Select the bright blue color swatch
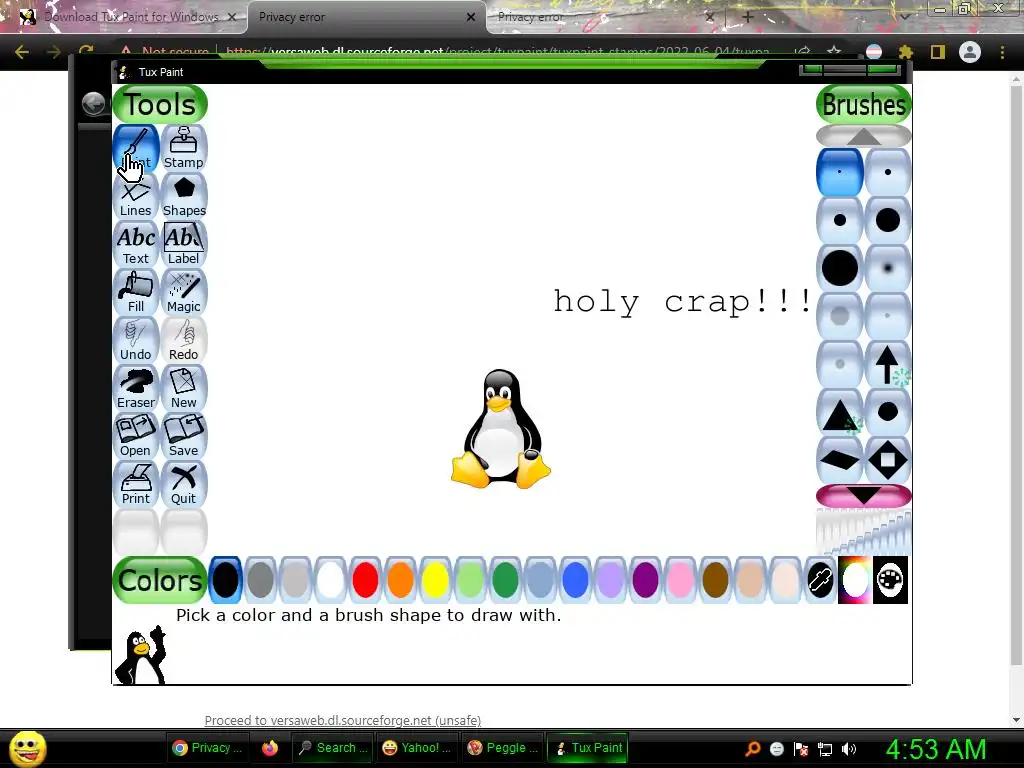The width and height of the screenshot is (1024, 768). 575,580
